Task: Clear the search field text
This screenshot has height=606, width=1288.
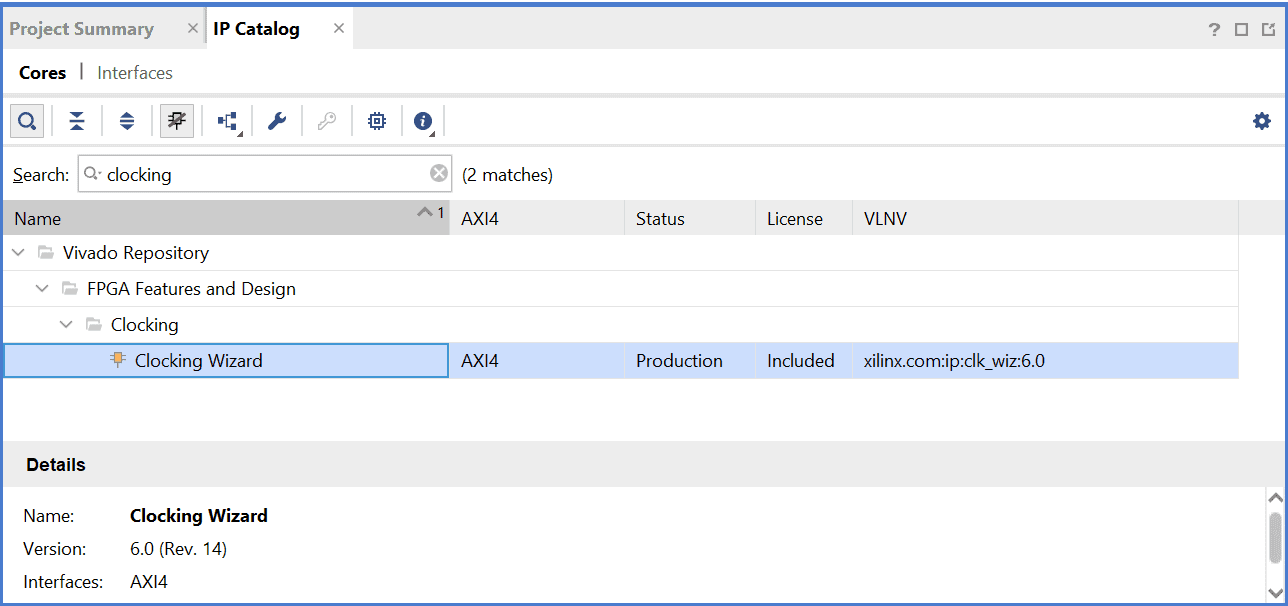Action: click(439, 174)
